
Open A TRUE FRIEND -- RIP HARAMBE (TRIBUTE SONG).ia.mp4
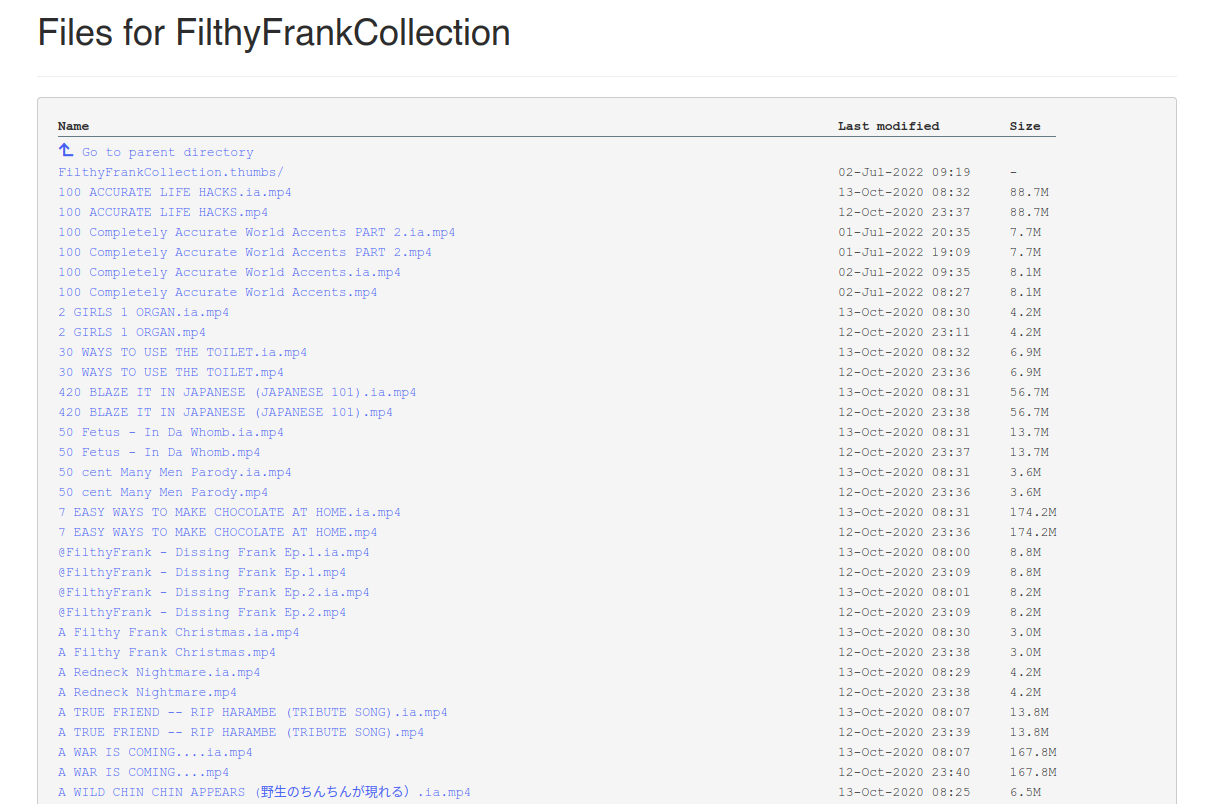(252, 712)
